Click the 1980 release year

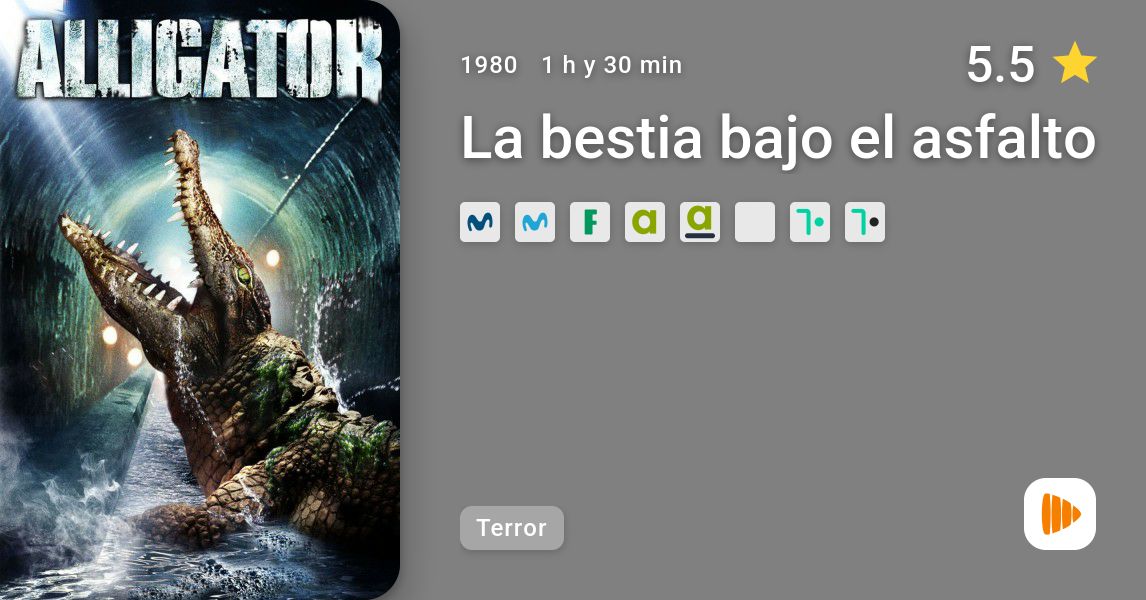click(x=489, y=65)
